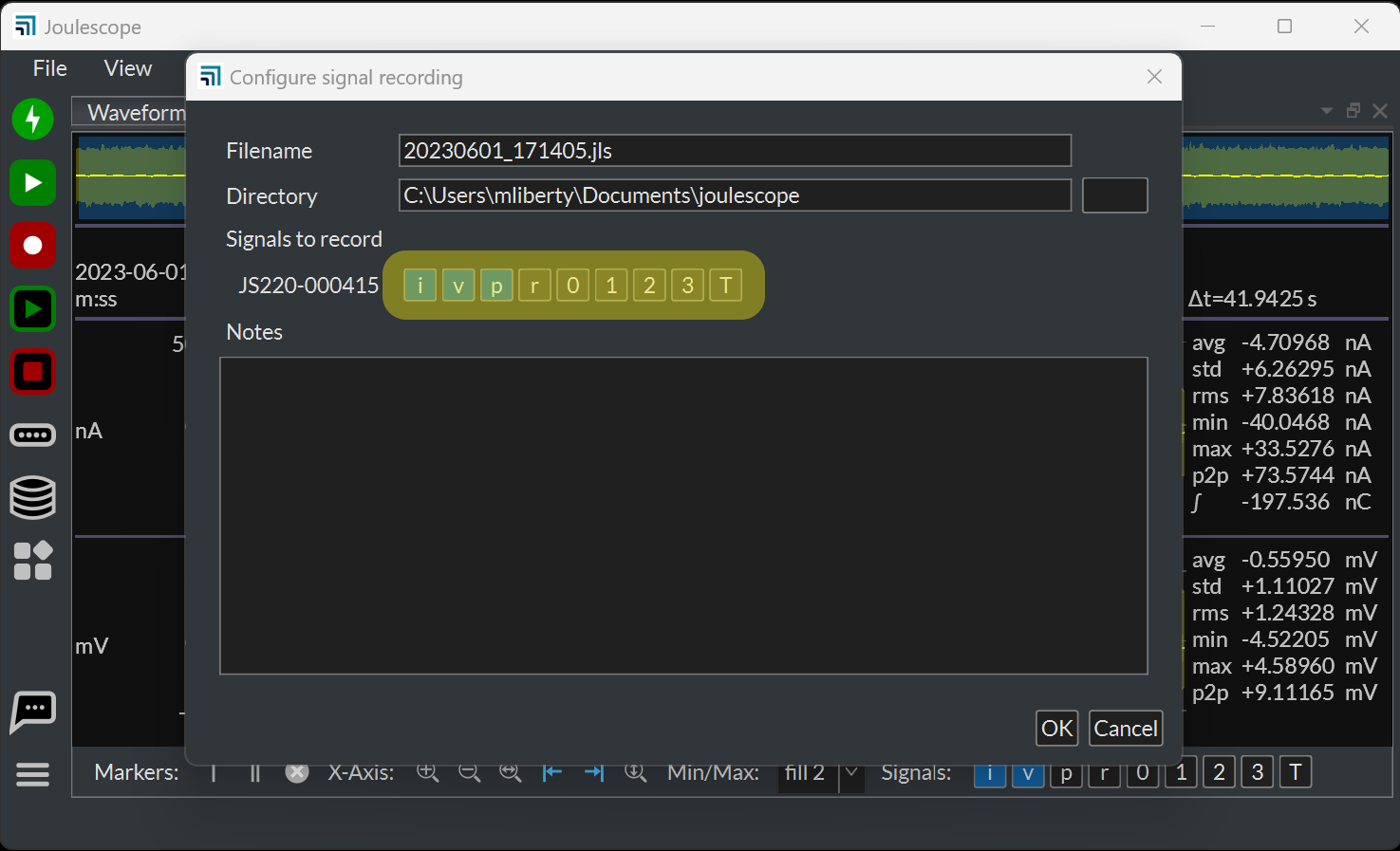
Task: Add a dual marker in waveform toolbar
Action: point(254,773)
